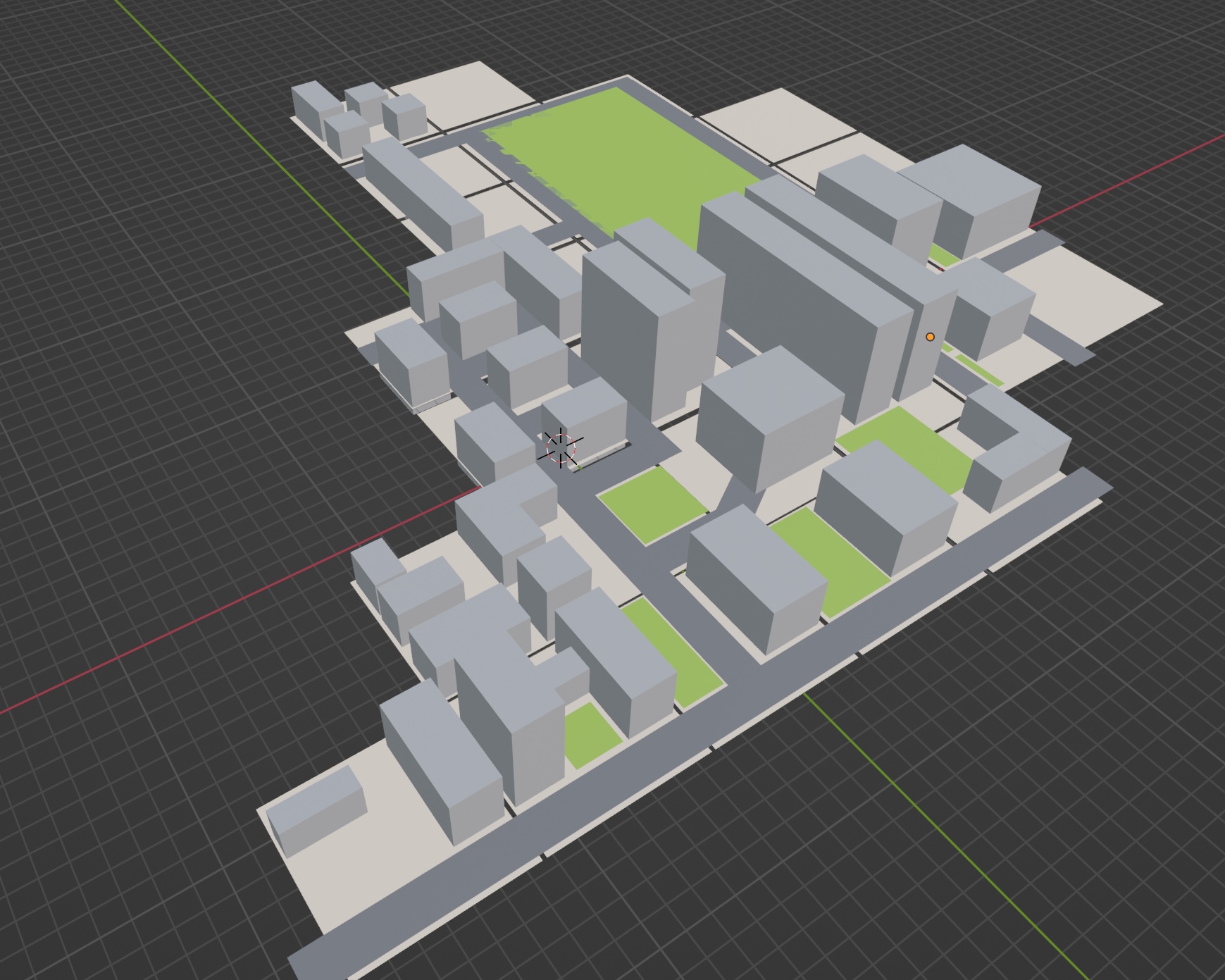
Task: Select the square green lawn near the 3D cursor
Action: pos(649,503)
